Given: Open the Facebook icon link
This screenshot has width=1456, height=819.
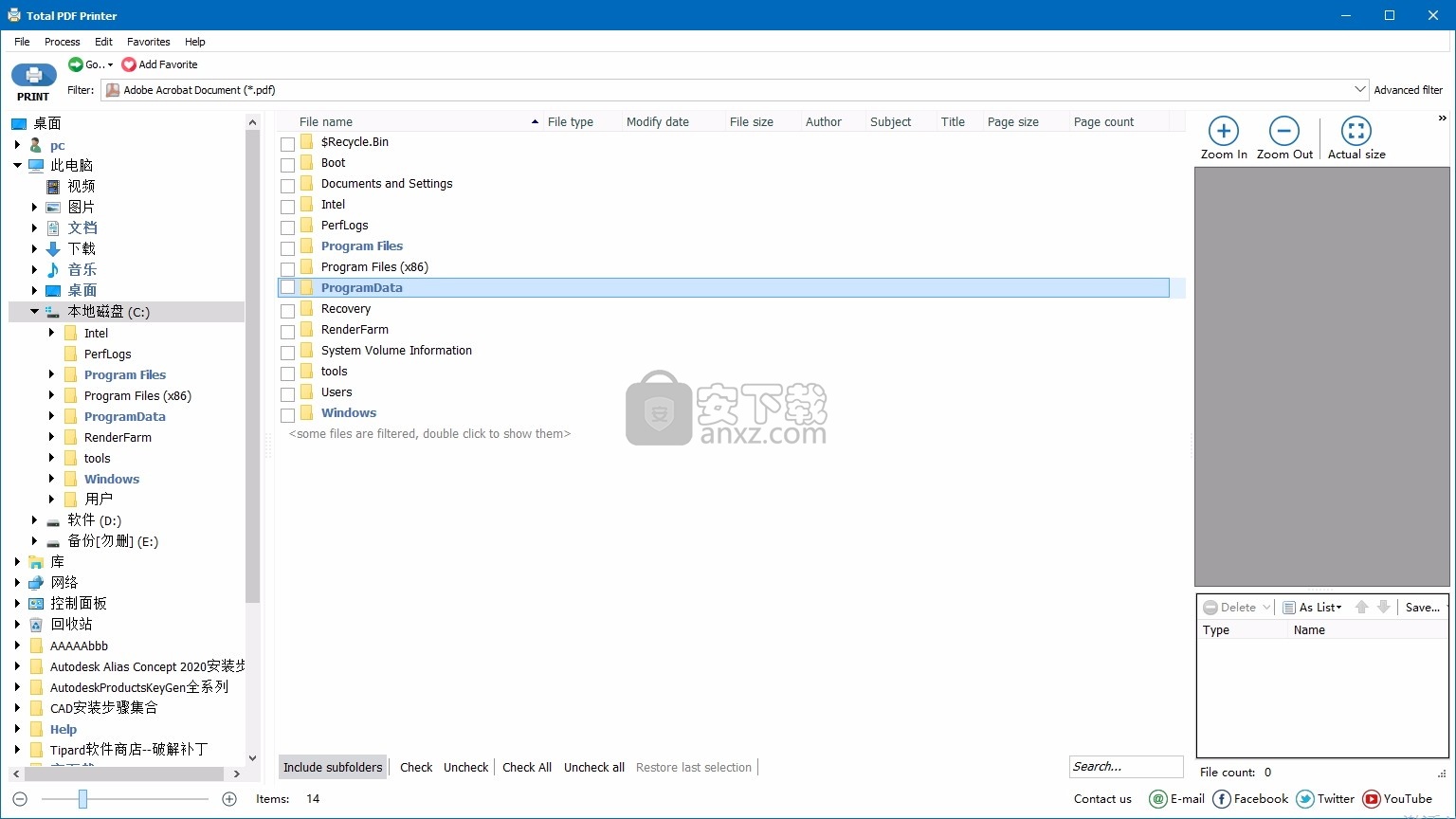Looking at the screenshot, I should 1222,799.
